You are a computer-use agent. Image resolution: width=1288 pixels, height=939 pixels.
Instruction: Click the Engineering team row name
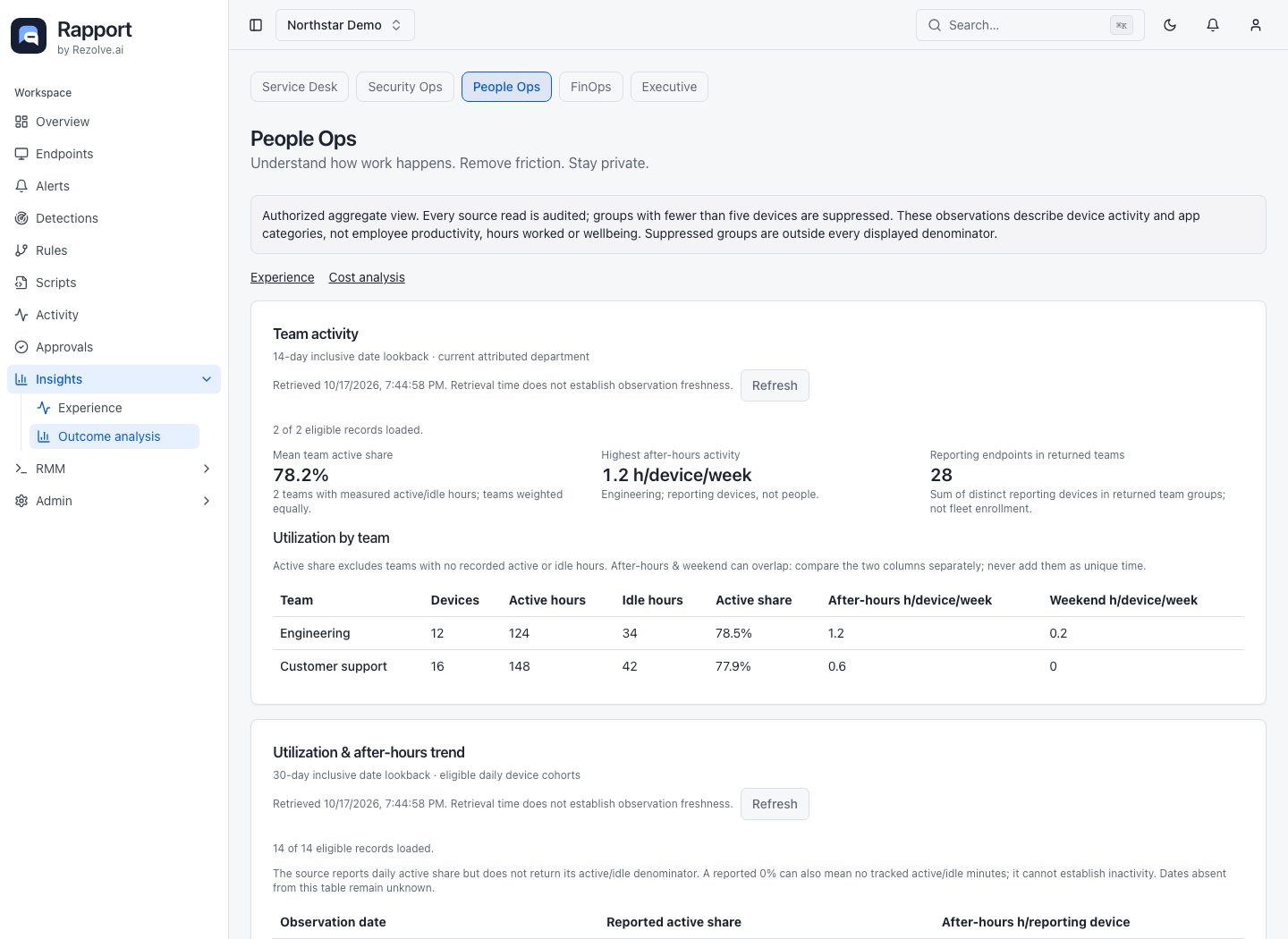(x=315, y=633)
